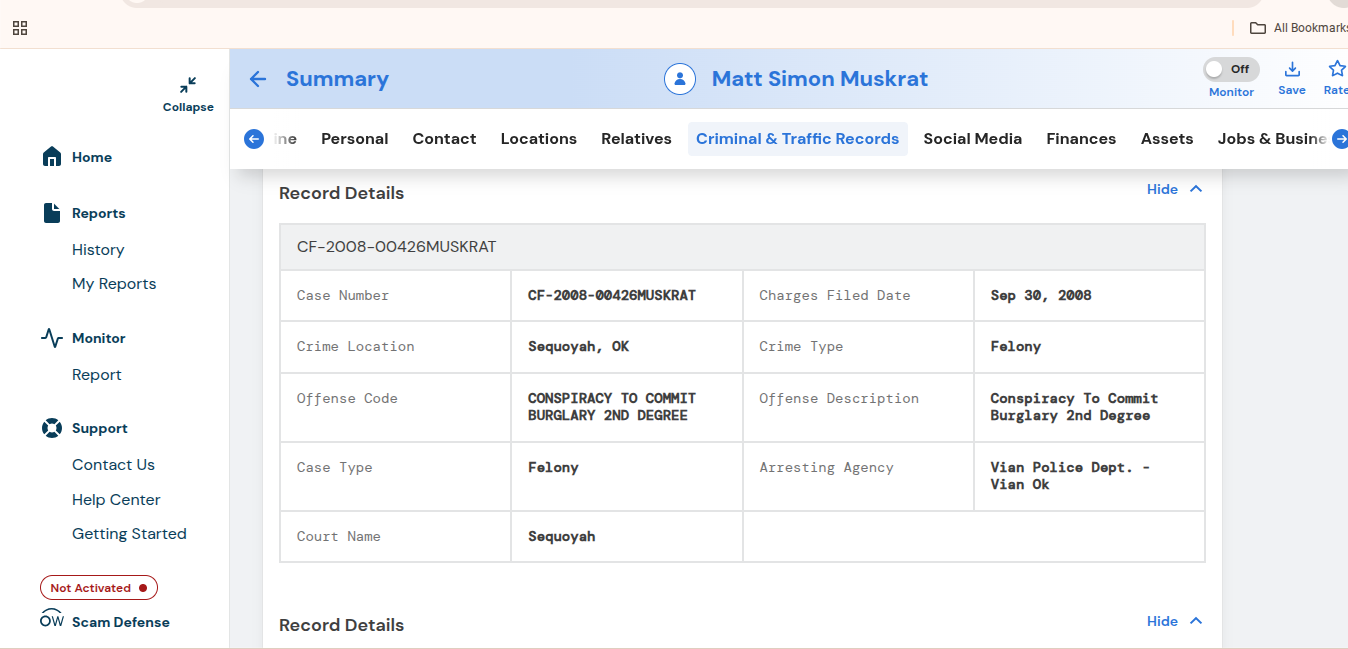Click the profile avatar icon near Matt Simon Muskrat
The image size is (1348, 649).
click(x=680, y=79)
